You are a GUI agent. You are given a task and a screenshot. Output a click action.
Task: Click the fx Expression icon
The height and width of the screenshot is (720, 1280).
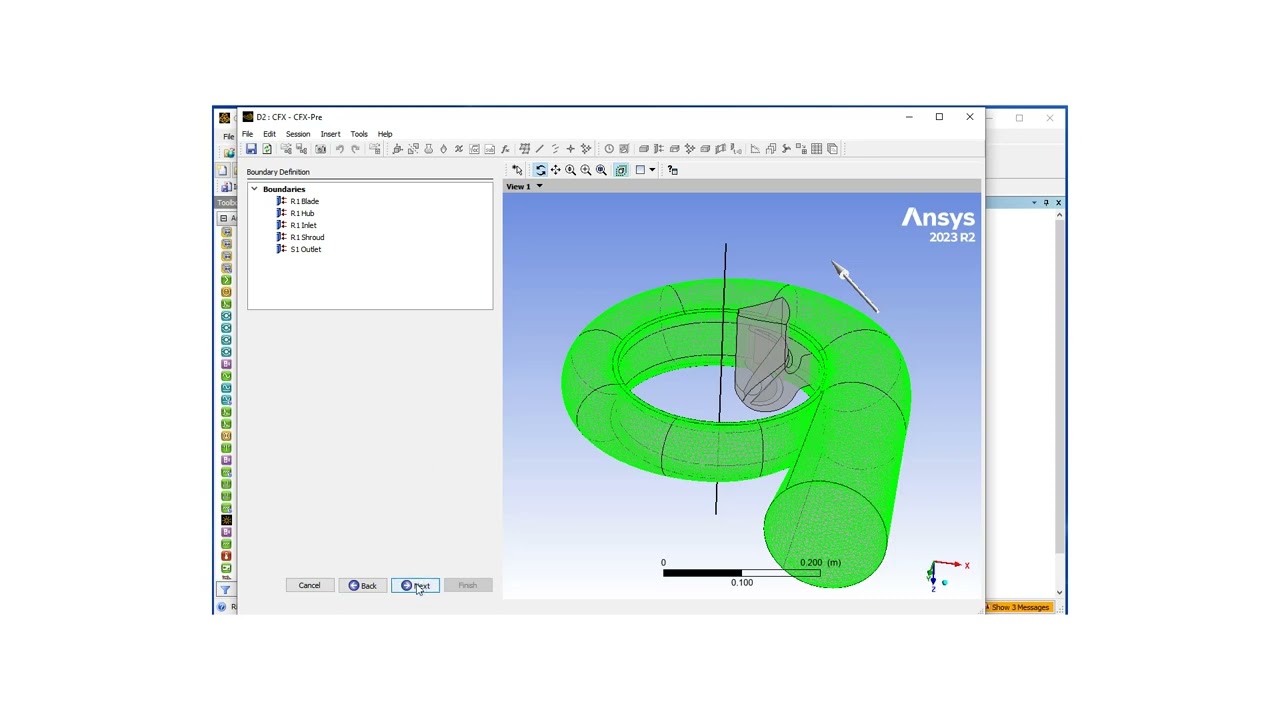(505, 149)
